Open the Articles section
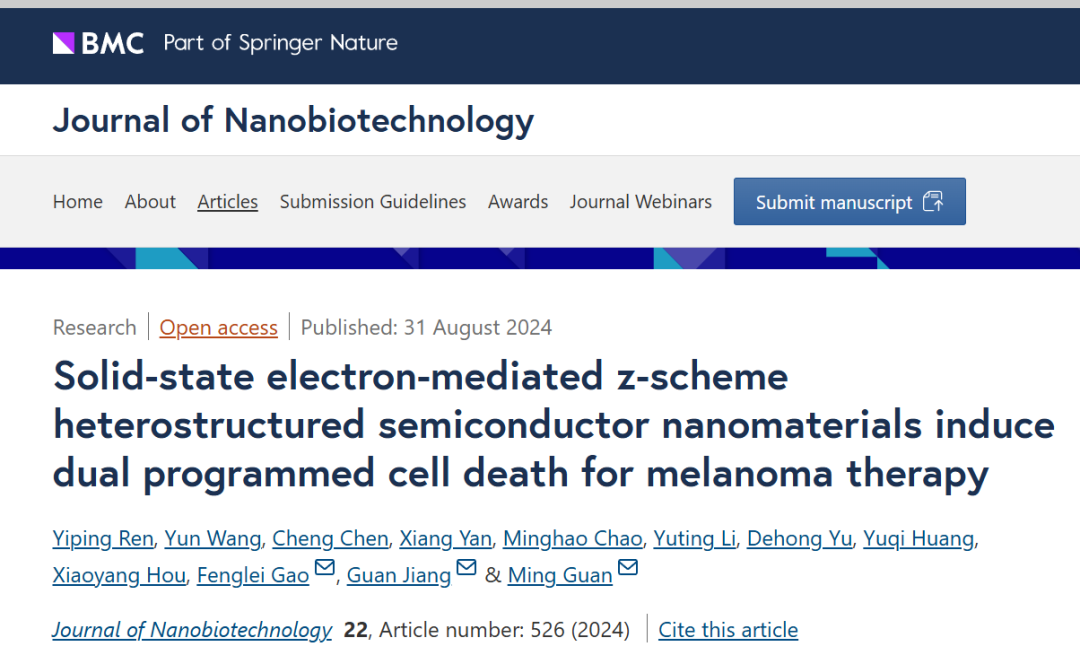This screenshot has width=1080, height=664. (228, 202)
